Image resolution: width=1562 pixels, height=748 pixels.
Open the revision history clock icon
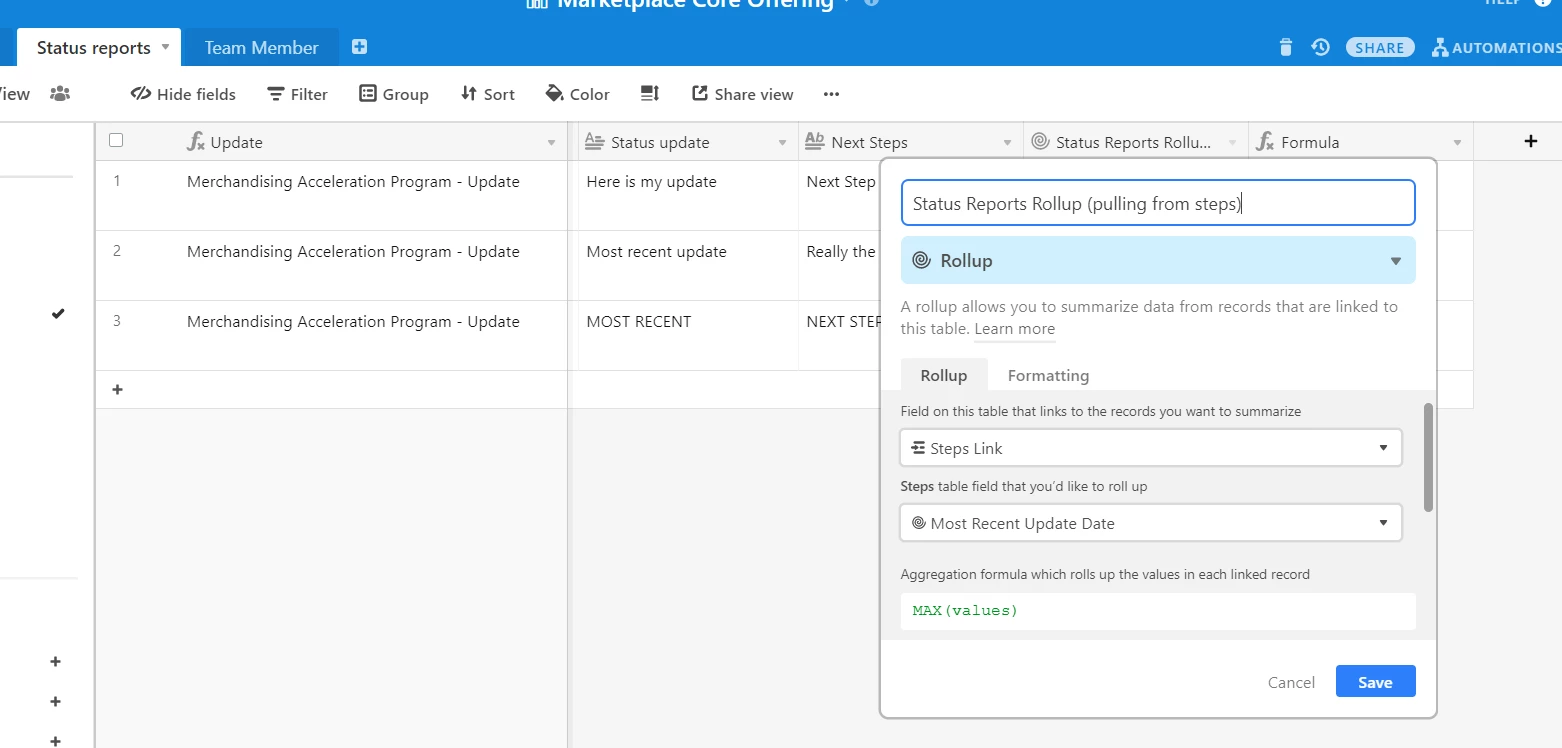click(1320, 47)
